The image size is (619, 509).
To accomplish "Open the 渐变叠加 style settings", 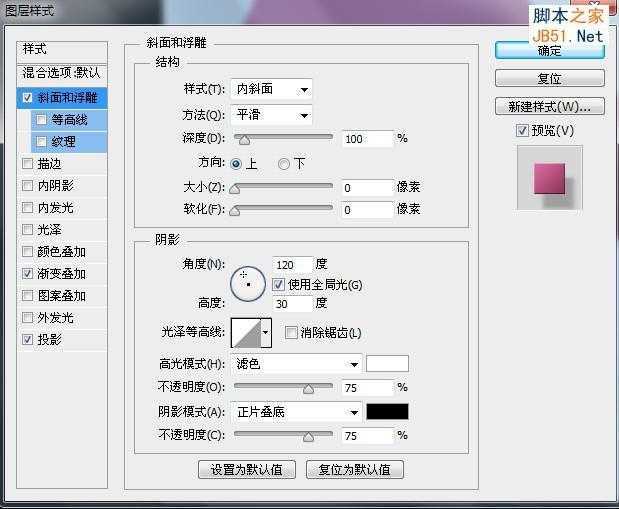I will [62, 273].
